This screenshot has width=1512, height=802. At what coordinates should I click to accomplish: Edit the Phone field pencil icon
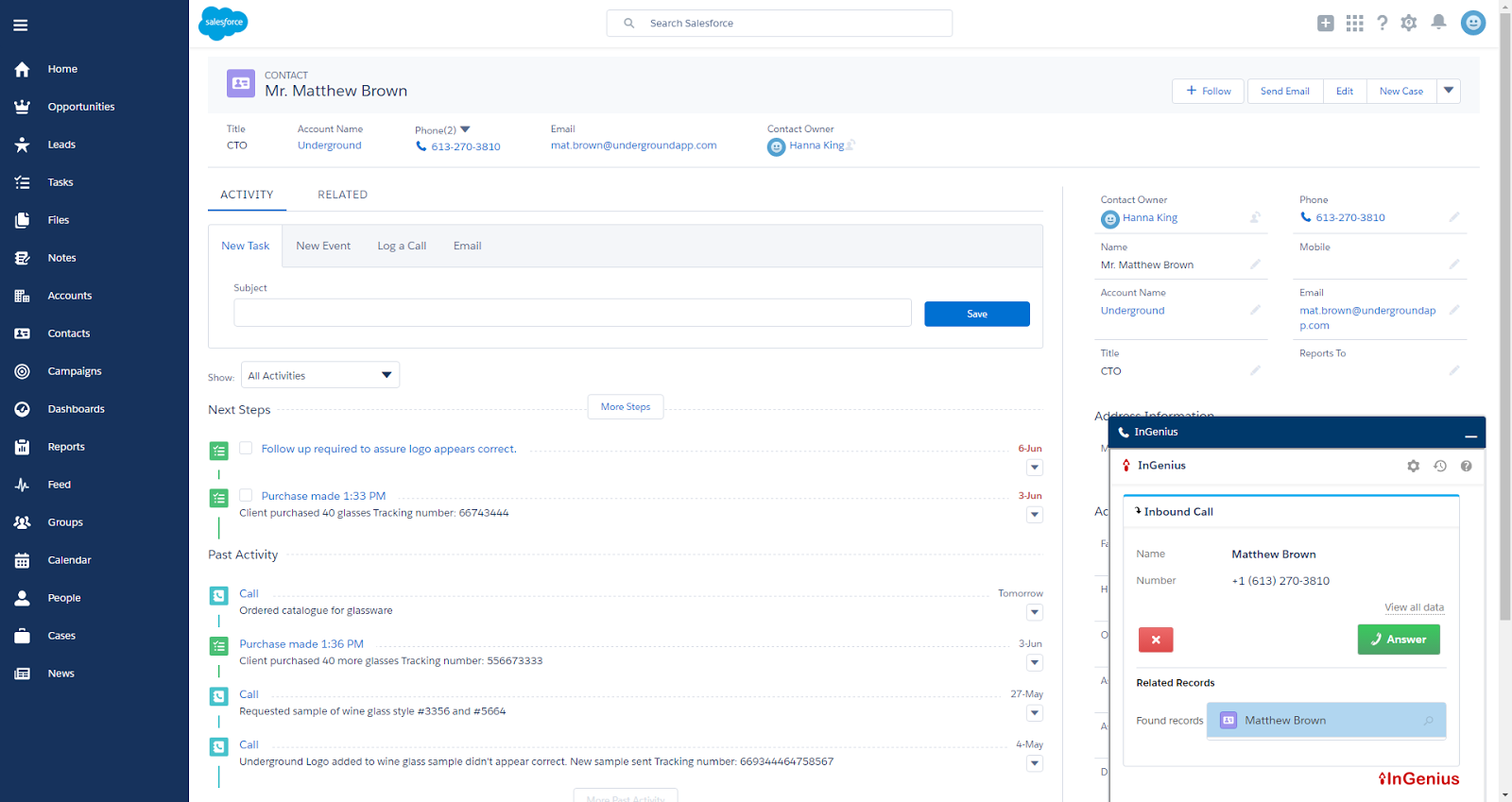tap(1454, 217)
